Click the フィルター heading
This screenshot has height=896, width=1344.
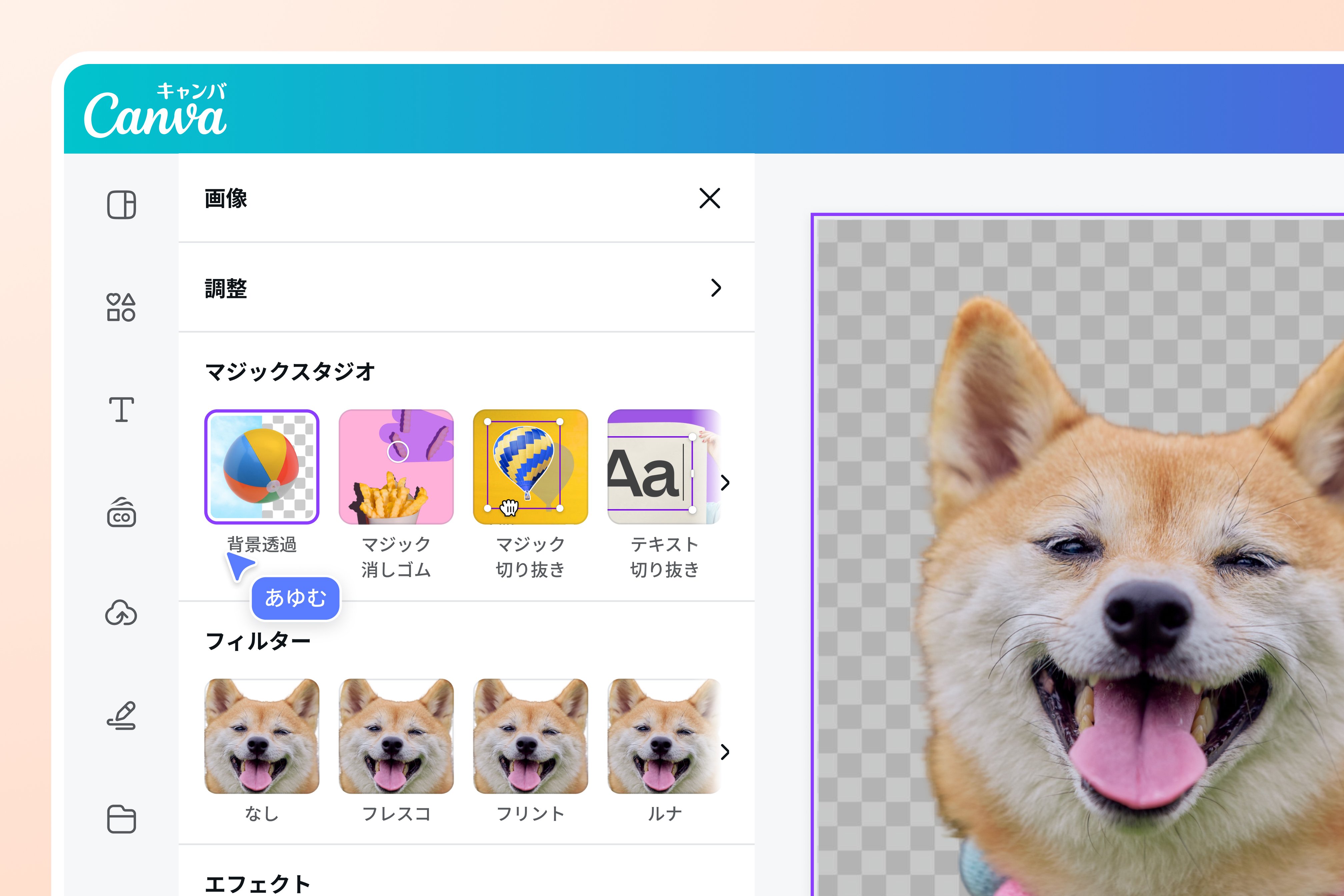pyautogui.click(x=258, y=641)
